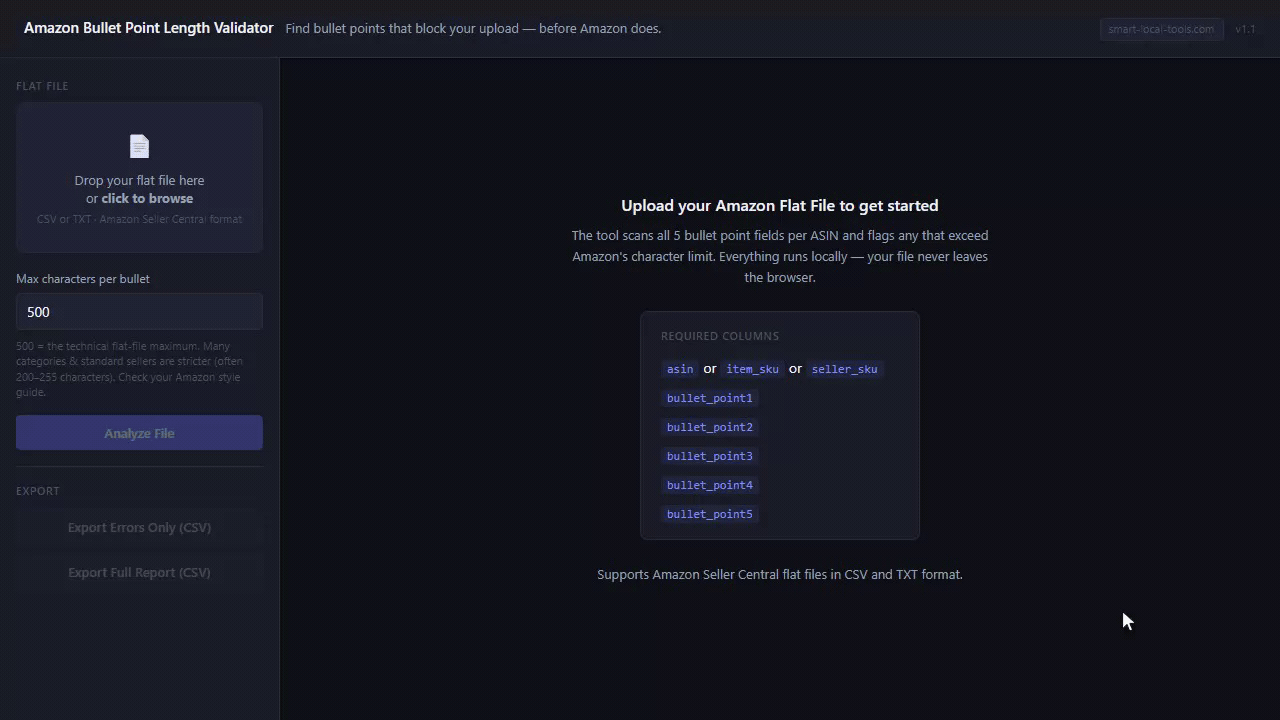Viewport: 1280px width, 720px height.
Task: Export Errors Only as CSV
Action: [x=139, y=527]
